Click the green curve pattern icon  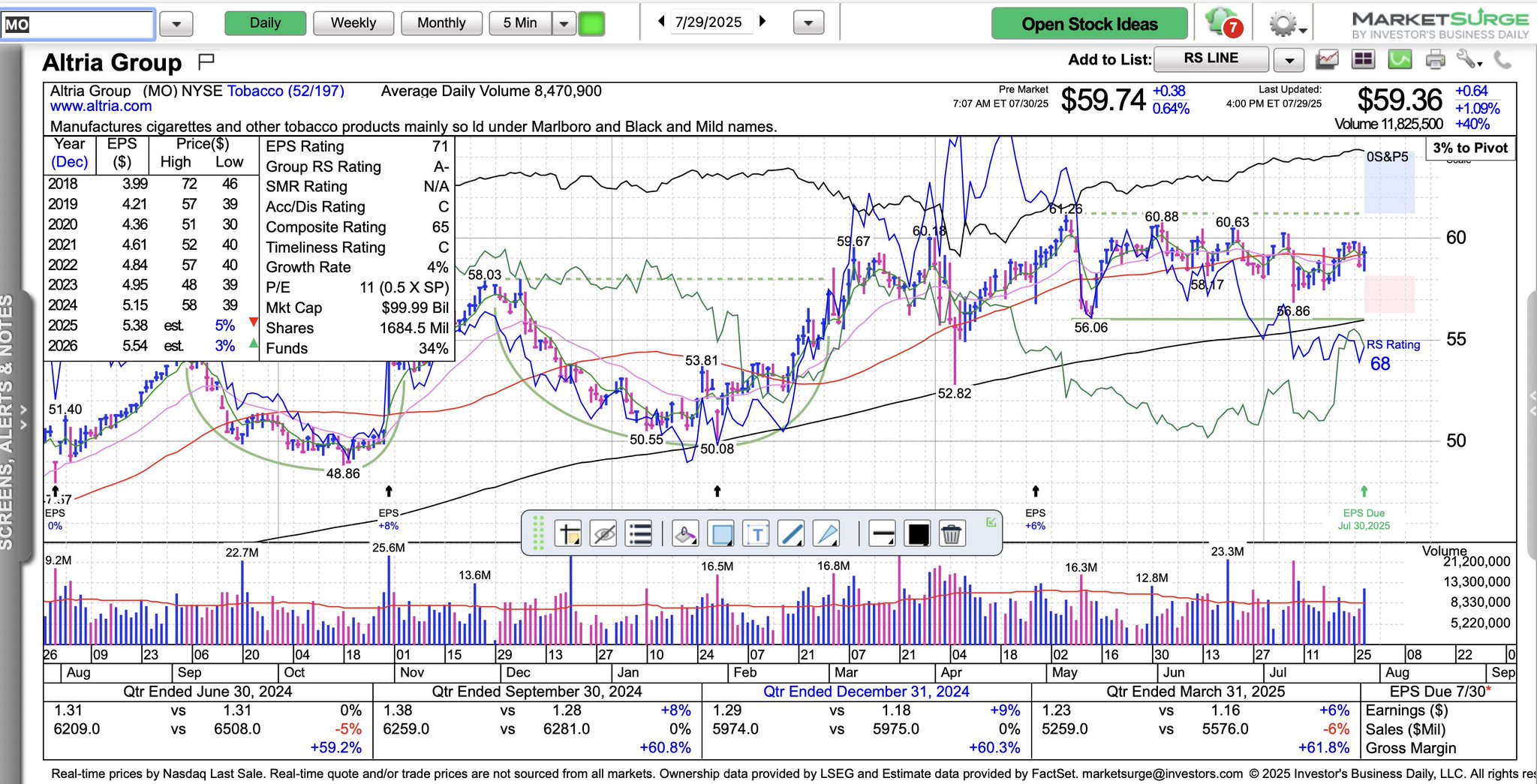pyautogui.click(x=1400, y=59)
